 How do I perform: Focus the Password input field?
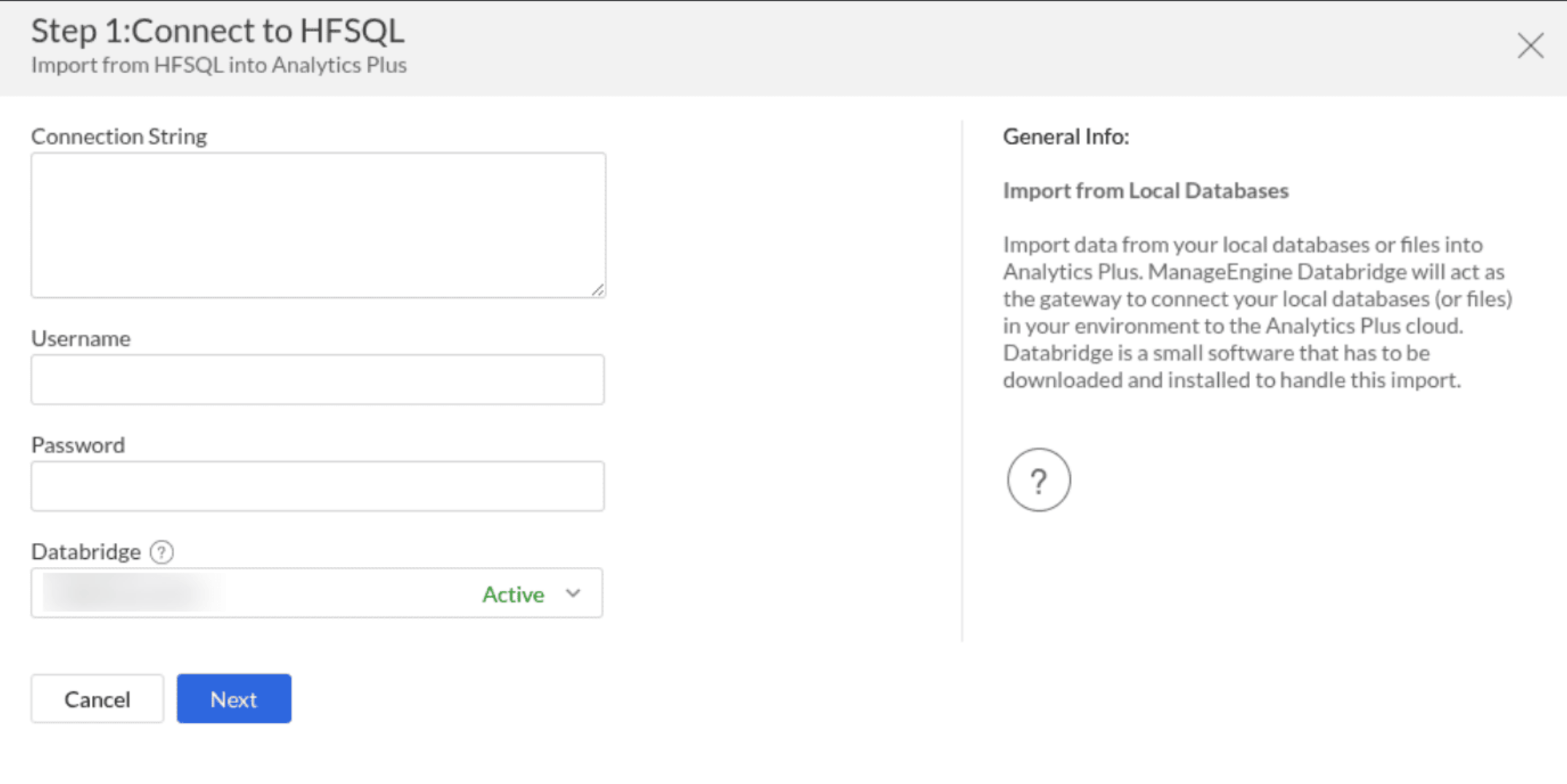coord(318,486)
